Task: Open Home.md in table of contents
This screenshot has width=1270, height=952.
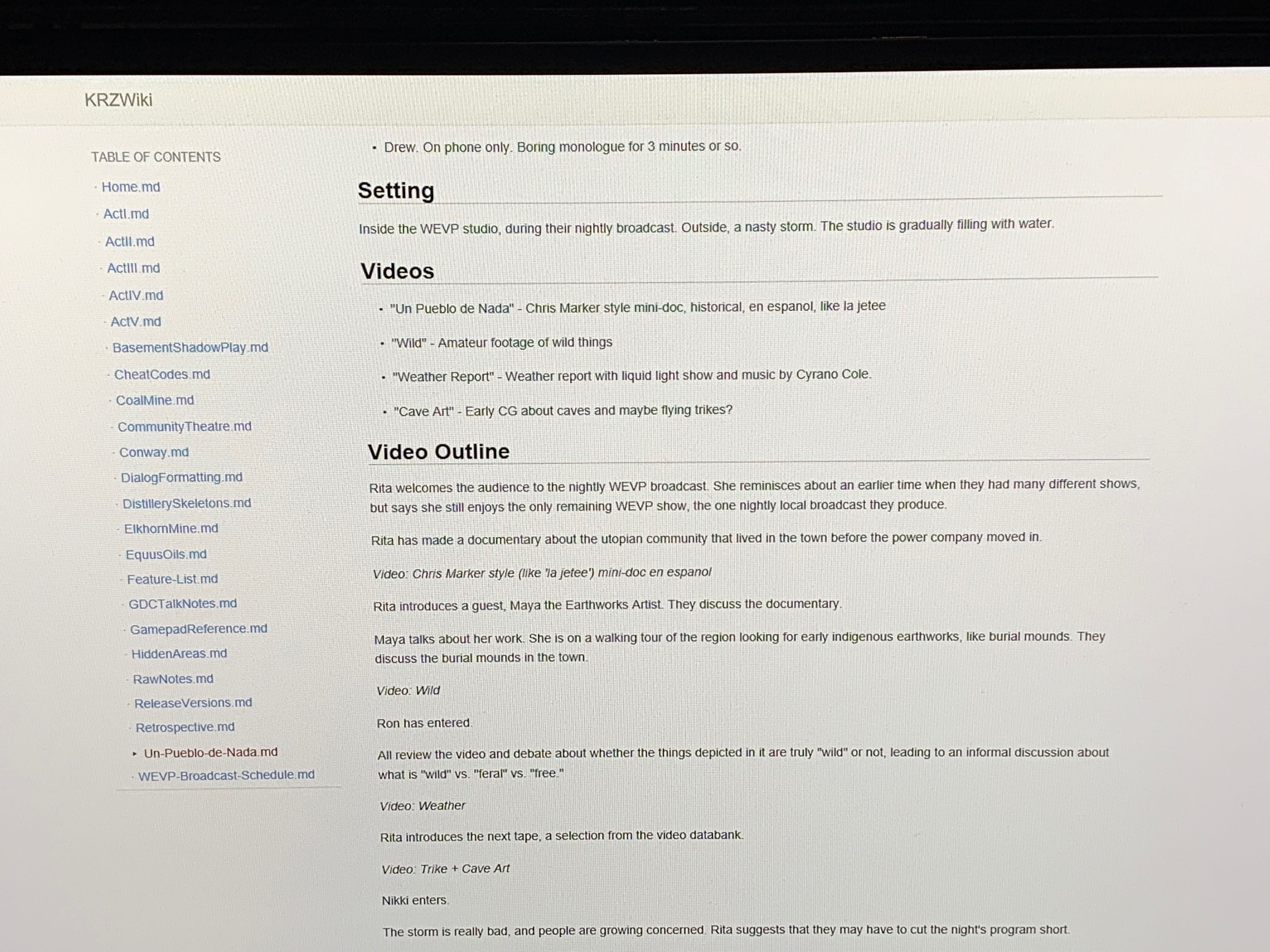Action: (x=130, y=187)
